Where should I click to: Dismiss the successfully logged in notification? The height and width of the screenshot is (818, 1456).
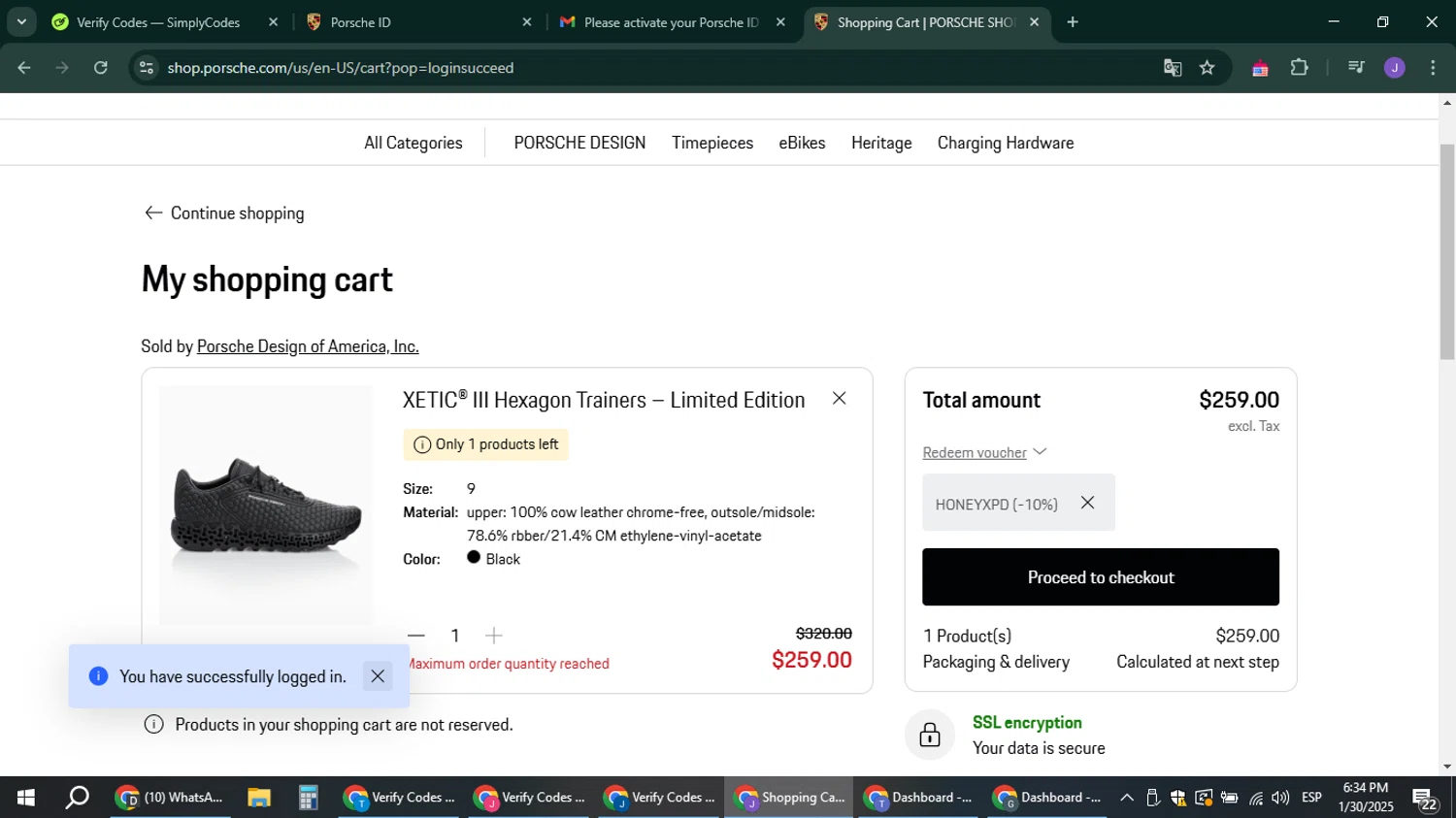(378, 676)
